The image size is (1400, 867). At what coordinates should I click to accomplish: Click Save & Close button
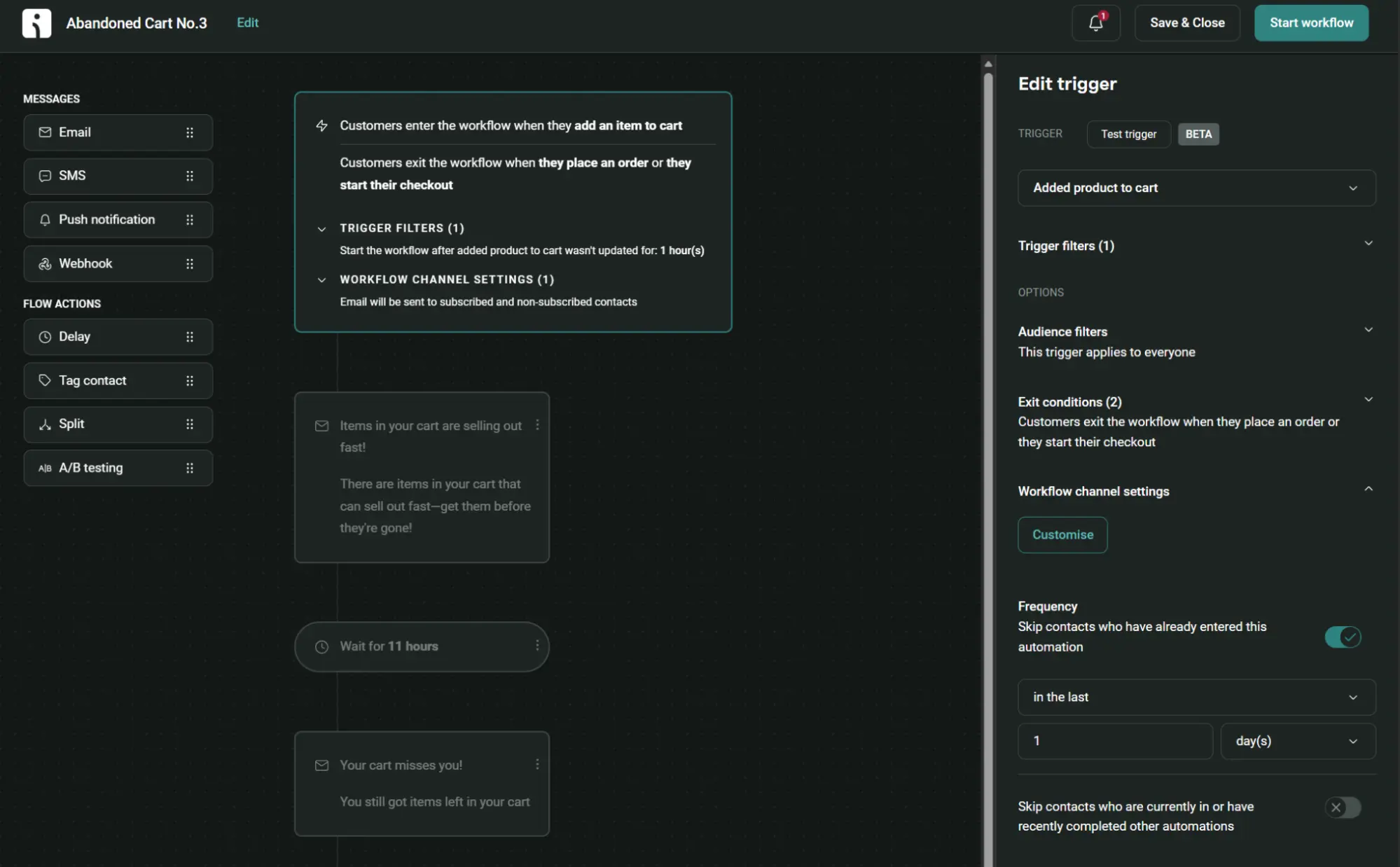[x=1187, y=23]
